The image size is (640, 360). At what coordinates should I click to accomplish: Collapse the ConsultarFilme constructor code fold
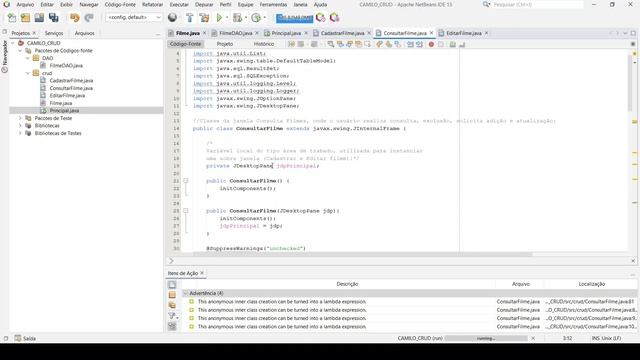pyautogui.click(x=186, y=180)
